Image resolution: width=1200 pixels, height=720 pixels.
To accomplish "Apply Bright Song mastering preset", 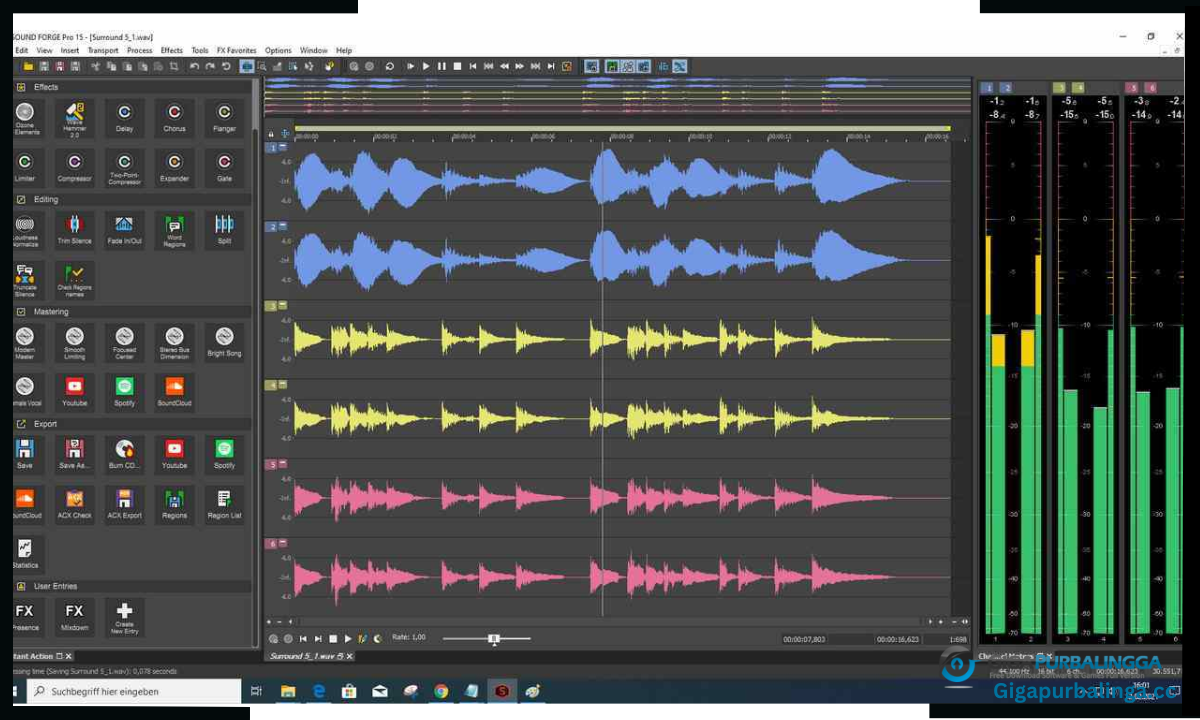I will coord(224,342).
